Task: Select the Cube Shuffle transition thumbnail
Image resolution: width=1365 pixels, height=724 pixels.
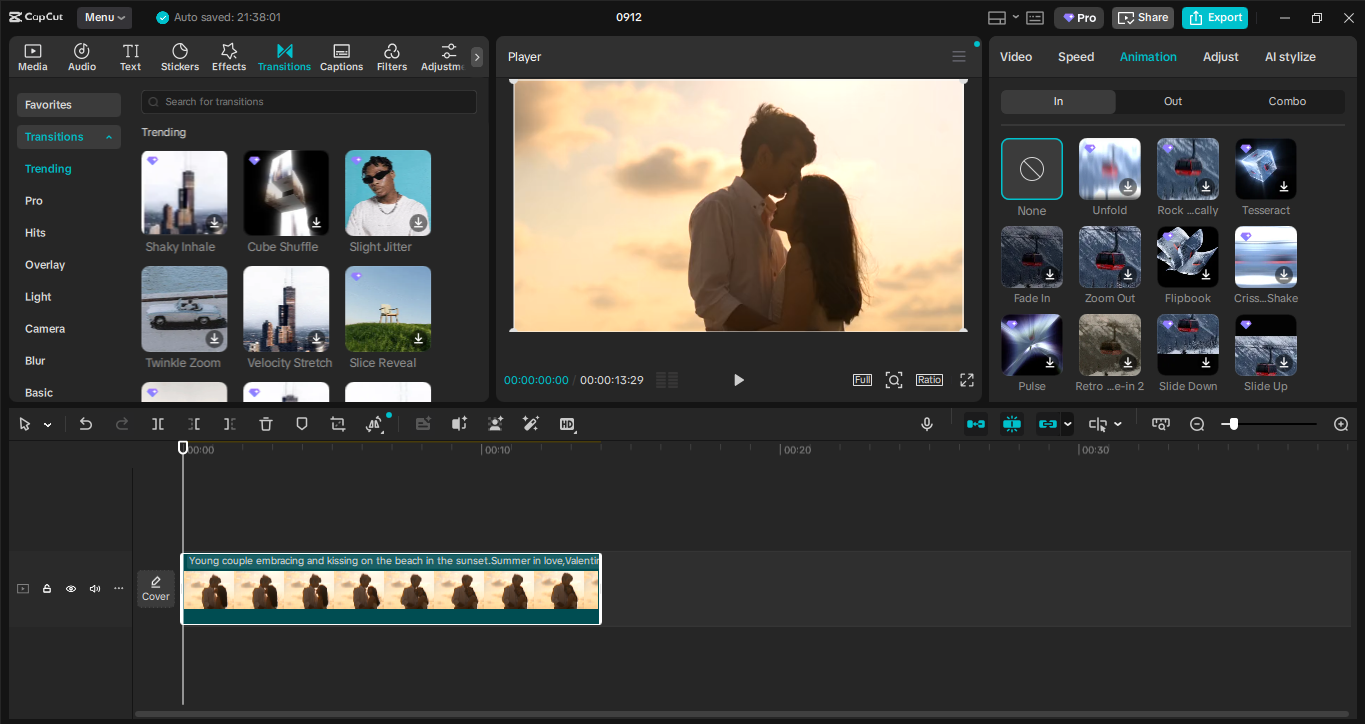Action: point(286,192)
